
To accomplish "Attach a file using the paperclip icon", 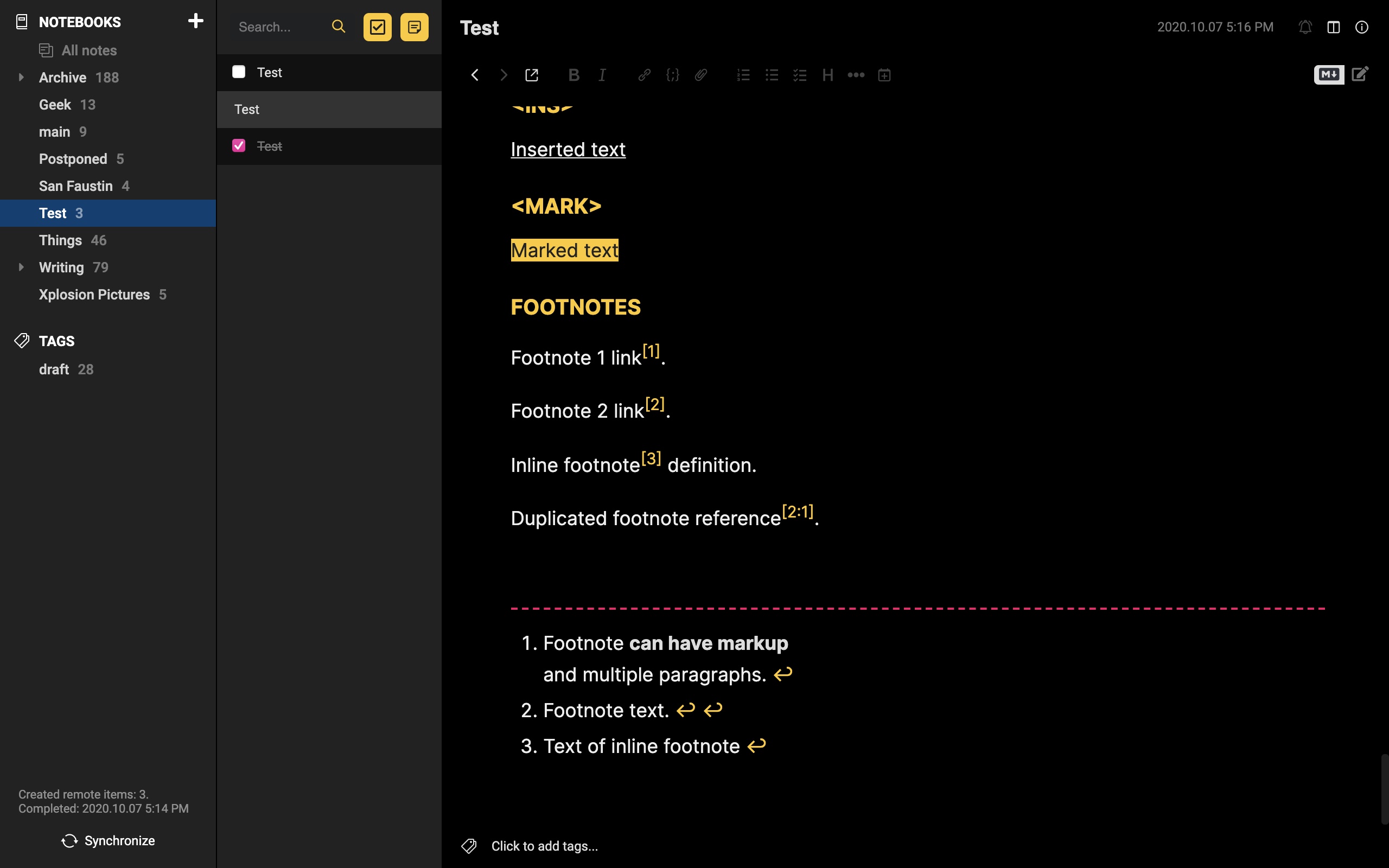I will click(x=701, y=75).
